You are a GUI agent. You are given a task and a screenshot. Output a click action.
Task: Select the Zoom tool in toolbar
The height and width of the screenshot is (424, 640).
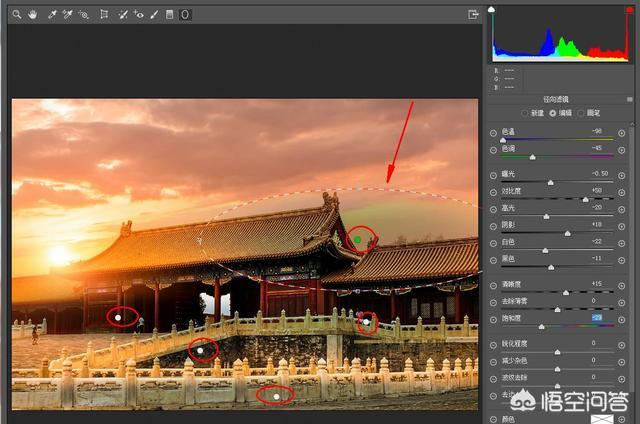coord(17,15)
